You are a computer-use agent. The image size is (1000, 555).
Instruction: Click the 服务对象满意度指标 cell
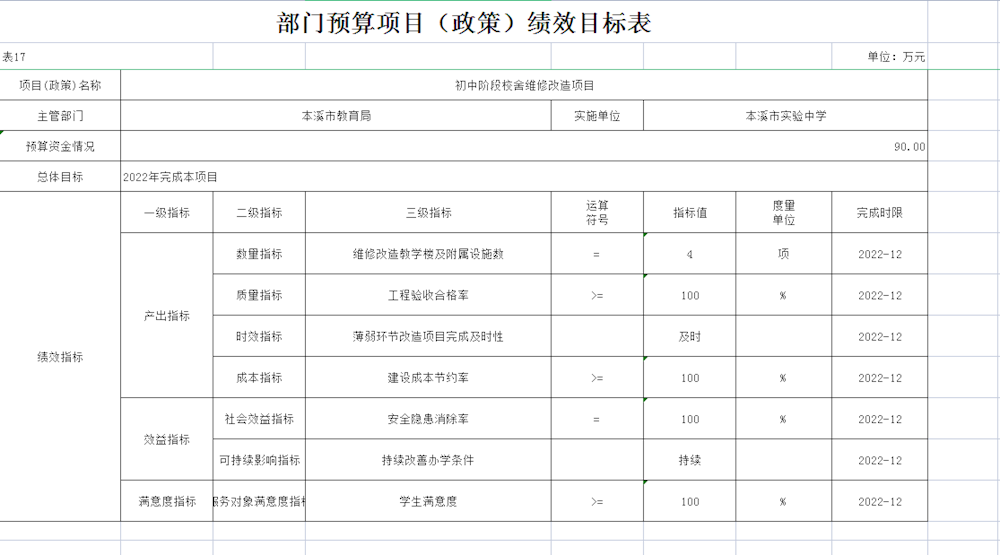pos(259,501)
